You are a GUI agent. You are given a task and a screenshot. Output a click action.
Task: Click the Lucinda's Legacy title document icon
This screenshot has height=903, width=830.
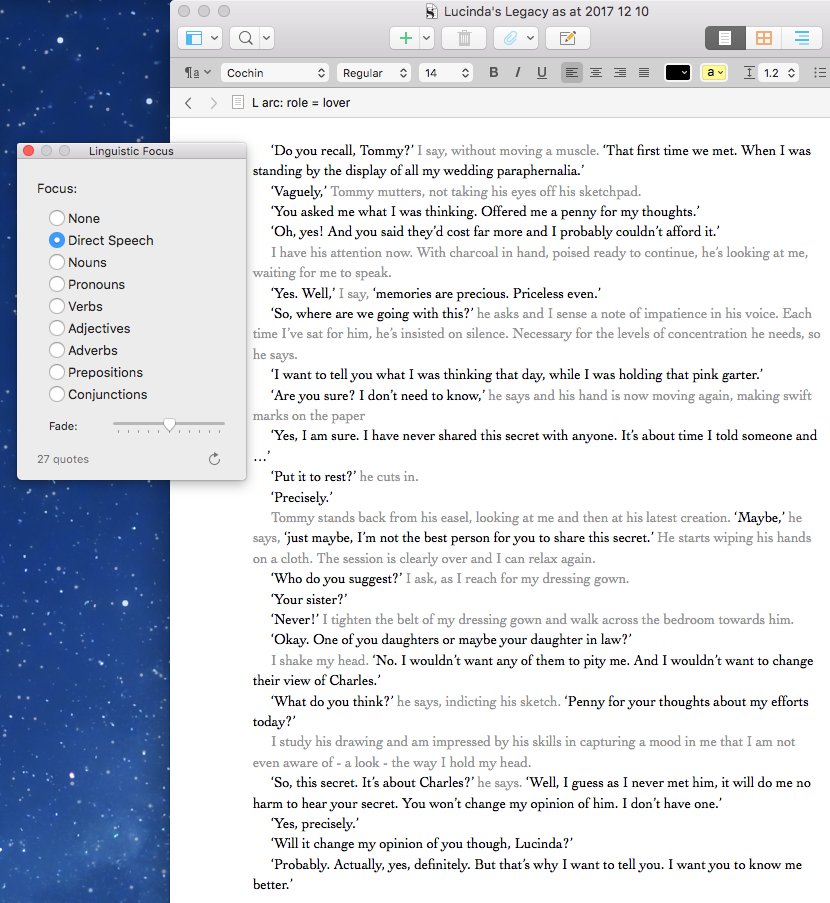pyautogui.click(x=431, y=12)
